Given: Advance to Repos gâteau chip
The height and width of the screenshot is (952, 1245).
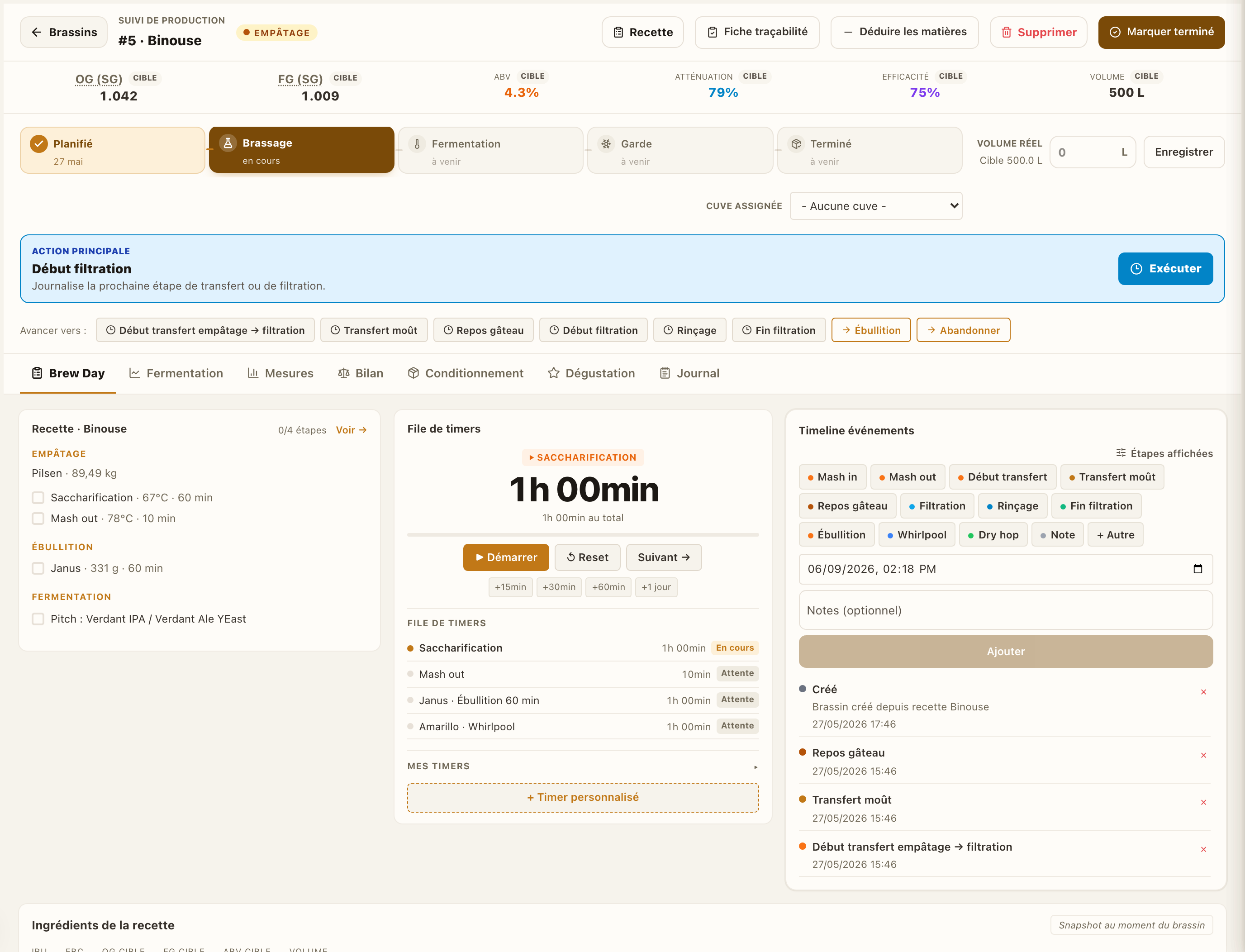Looking at the screenshot, I should pos(483,330).
